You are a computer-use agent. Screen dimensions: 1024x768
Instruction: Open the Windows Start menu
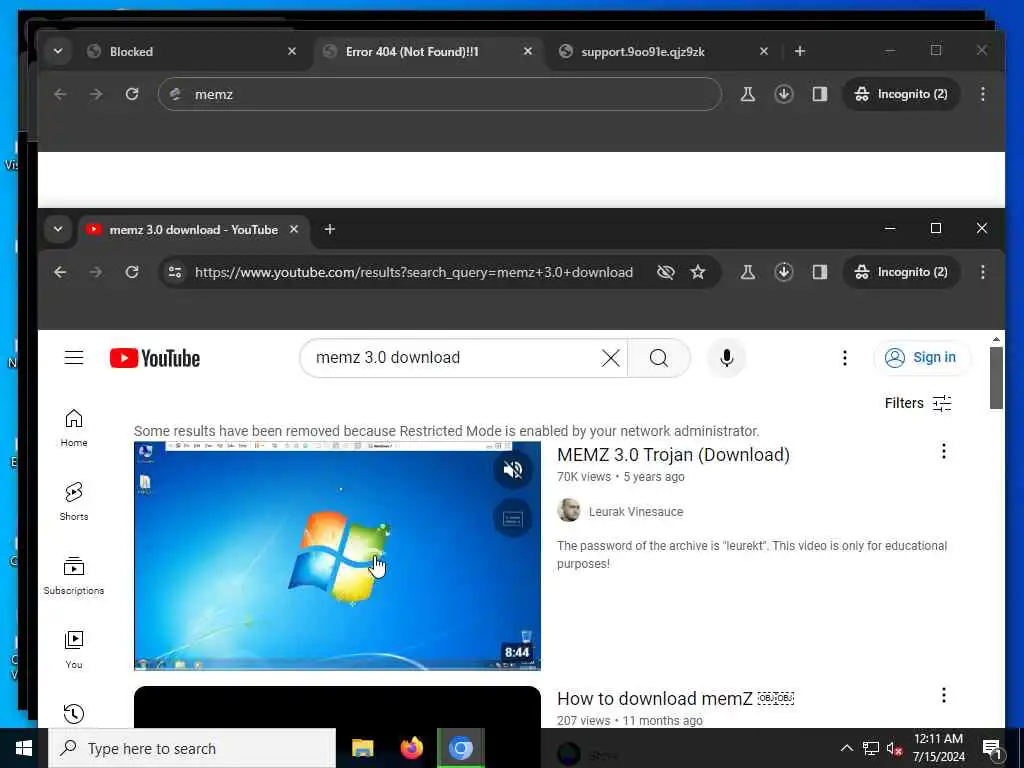24,748
